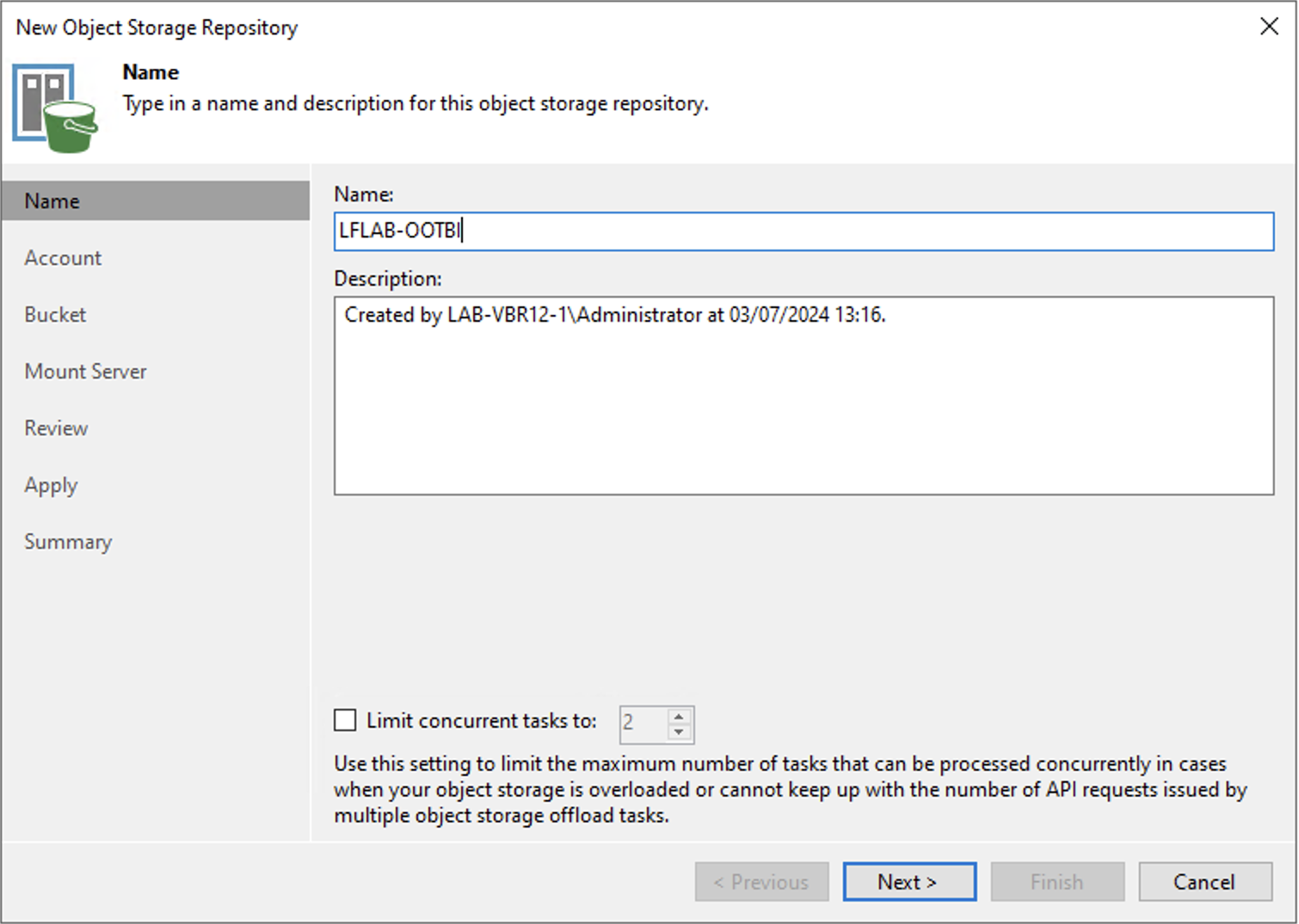
Task: Close the wizard with the X button
Action: pyautogui.click(x=1269, y=27)
